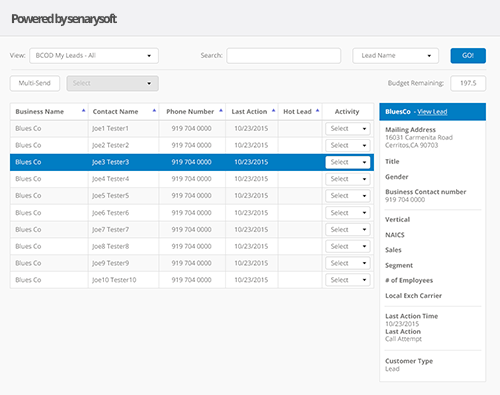
Task: Click the Contact Name column header text
Action: [115, 112]
